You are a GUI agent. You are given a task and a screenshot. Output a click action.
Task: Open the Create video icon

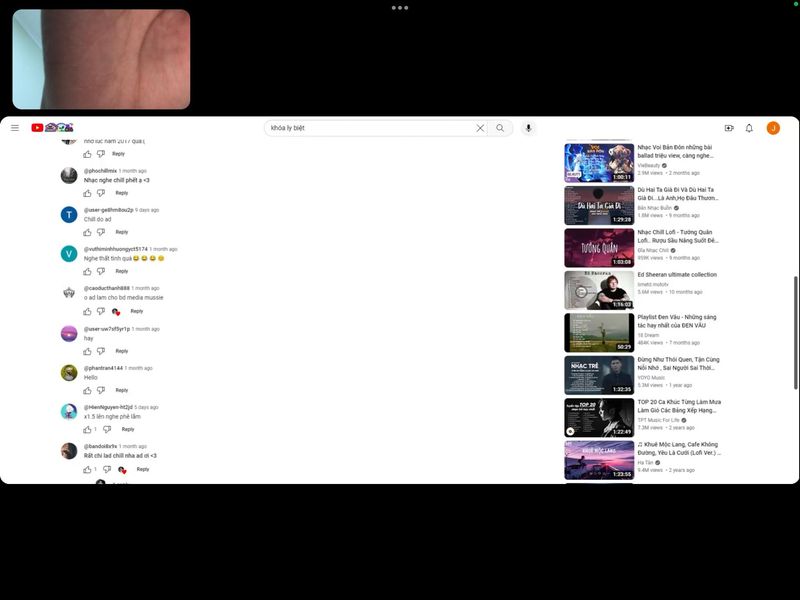(728, 128)
